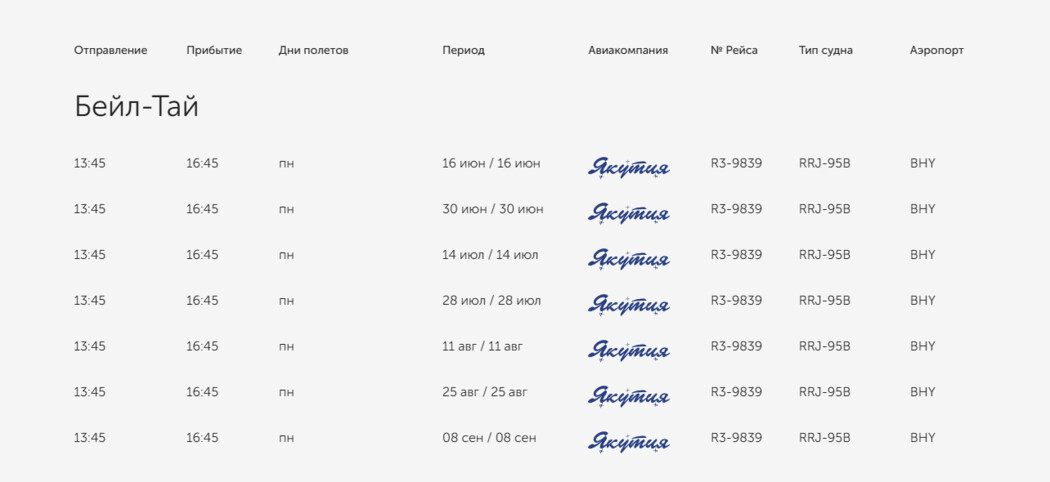Click the Аэропорт column header
The height and width of the screenshot is (482, 1050).
(x=937, y=51)
